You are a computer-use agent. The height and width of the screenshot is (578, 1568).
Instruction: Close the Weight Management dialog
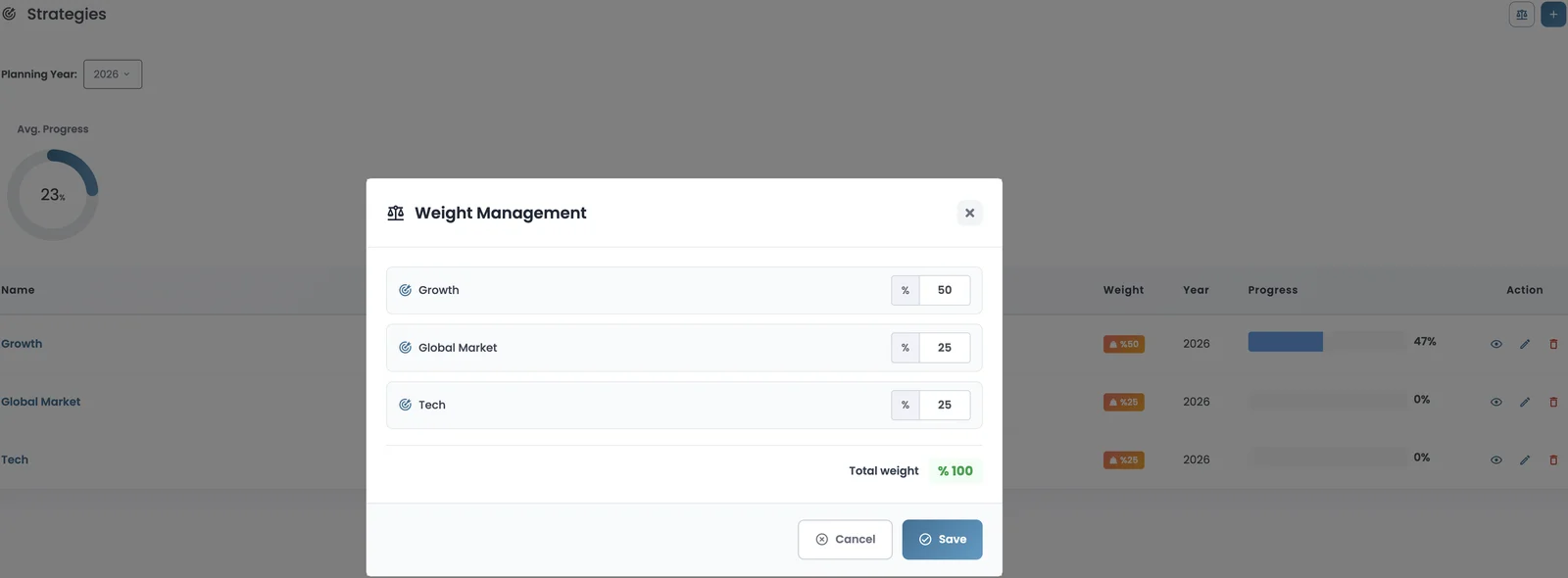pos(969,213)
